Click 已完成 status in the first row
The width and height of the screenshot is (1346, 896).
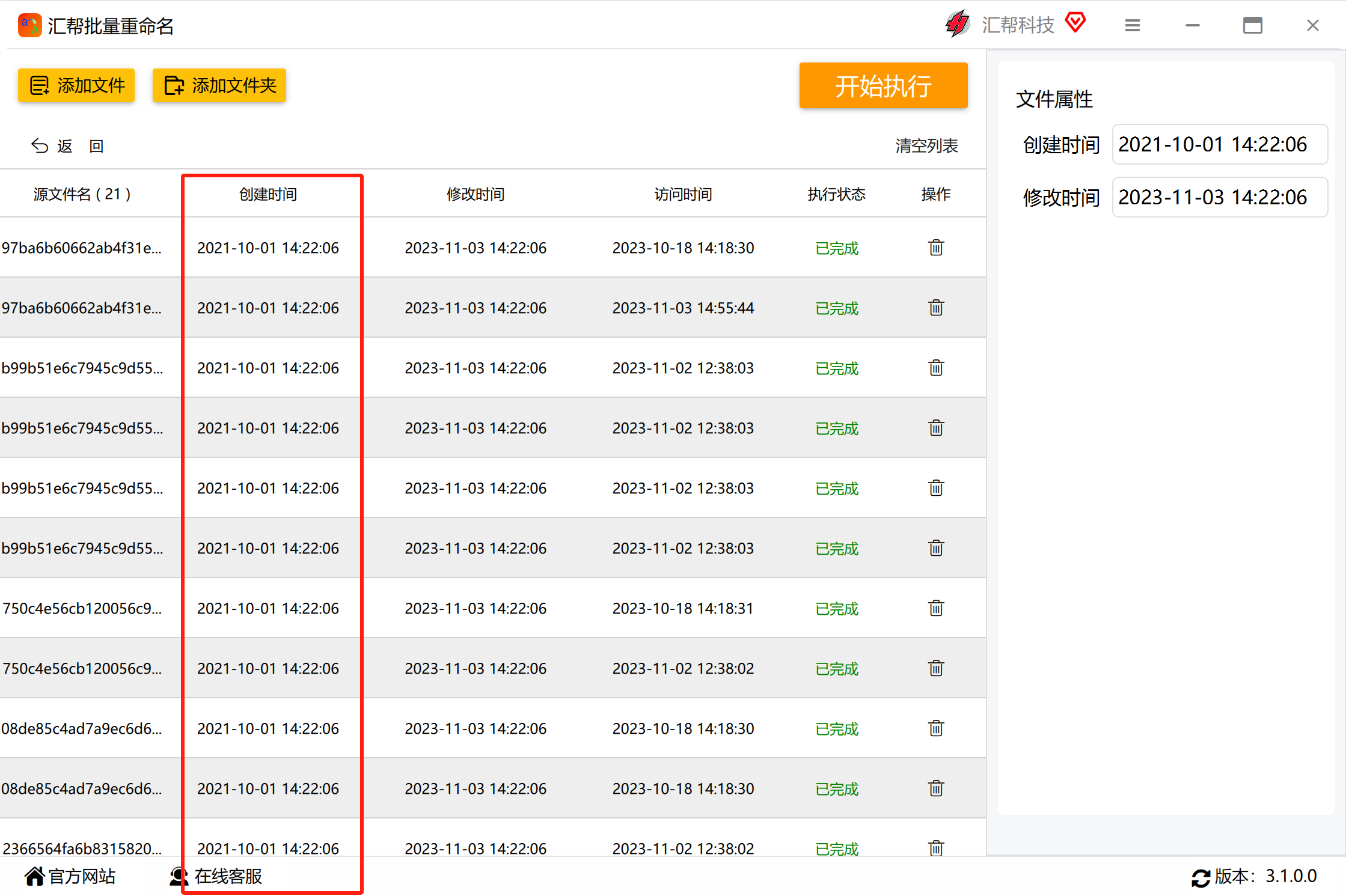[x=837, y=248]
